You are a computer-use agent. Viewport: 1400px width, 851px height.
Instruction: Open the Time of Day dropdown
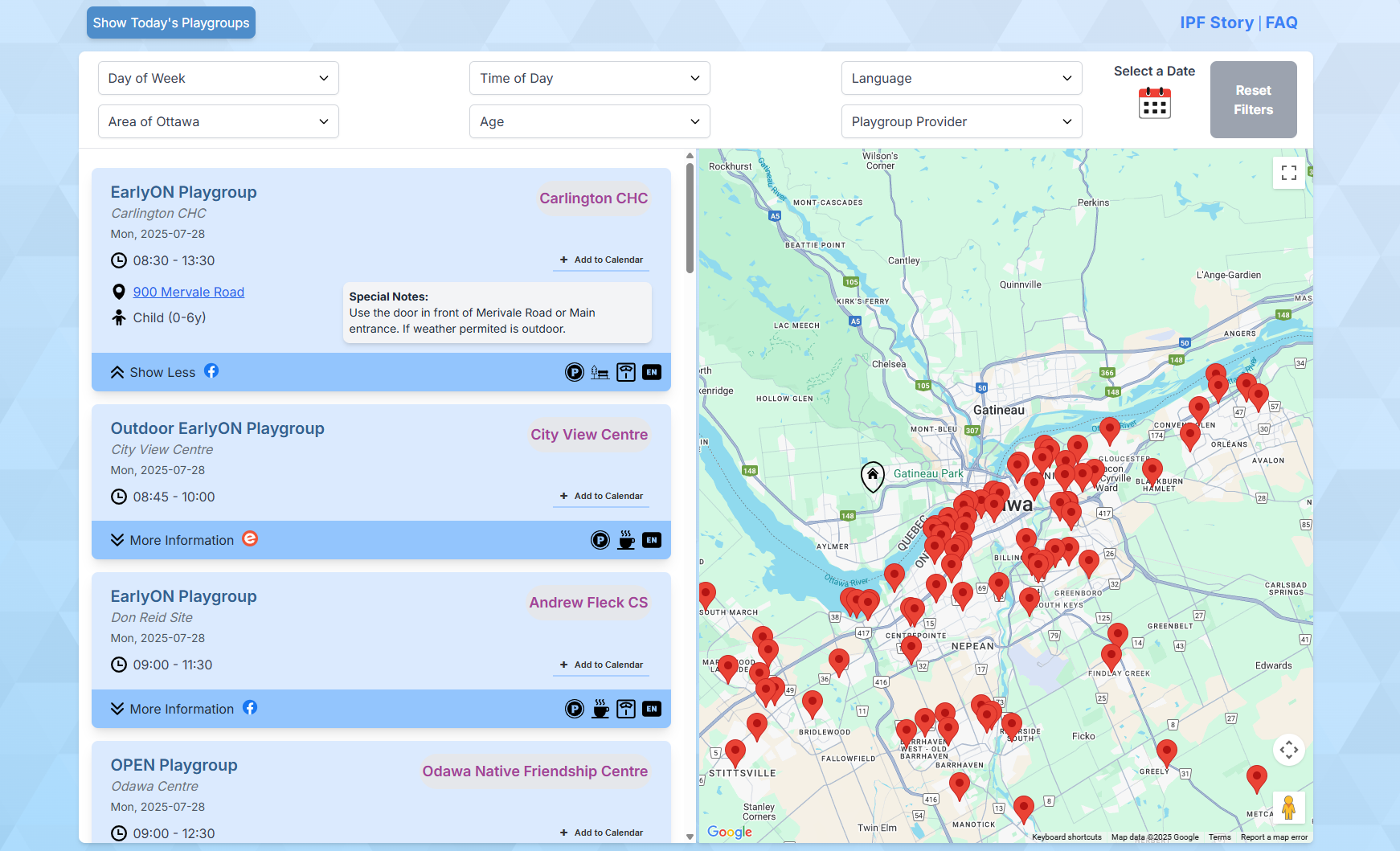[590, 78]
